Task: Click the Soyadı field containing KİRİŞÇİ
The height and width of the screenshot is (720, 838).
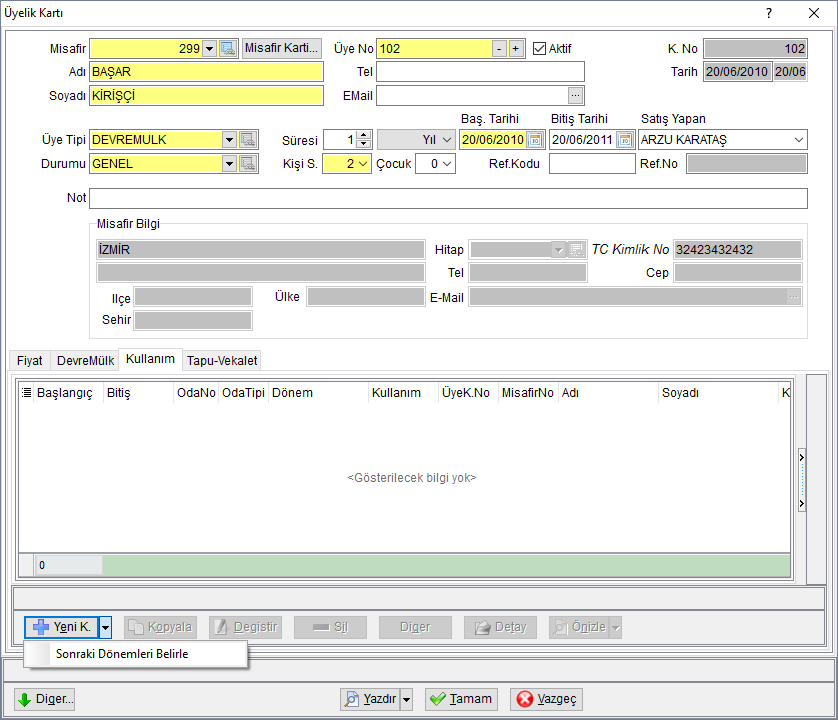Action: coord(206,96)
